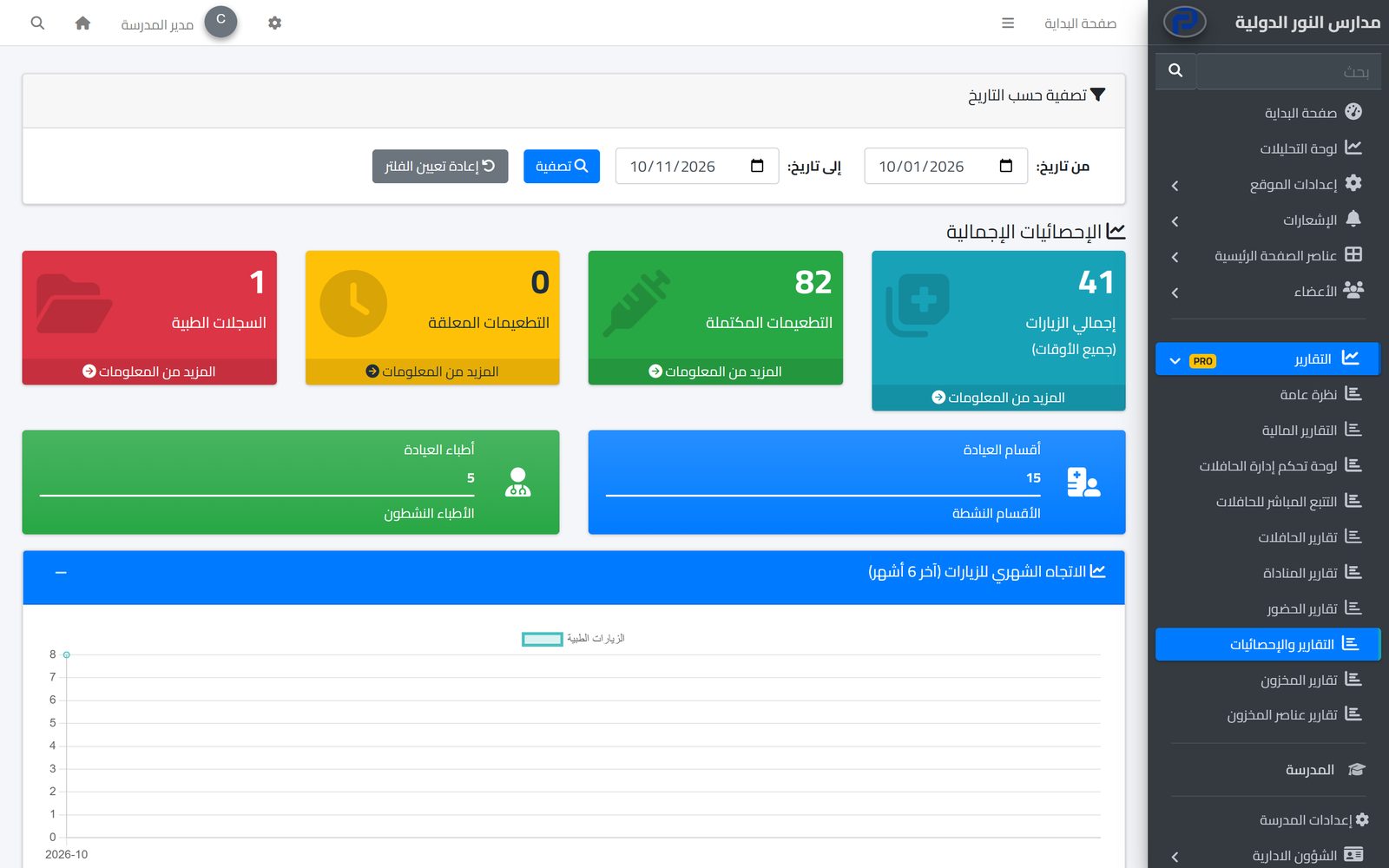1389x868 pixels.
Task: Click صفحة البداية link in top bar
Action: (x=1080, y=23)
